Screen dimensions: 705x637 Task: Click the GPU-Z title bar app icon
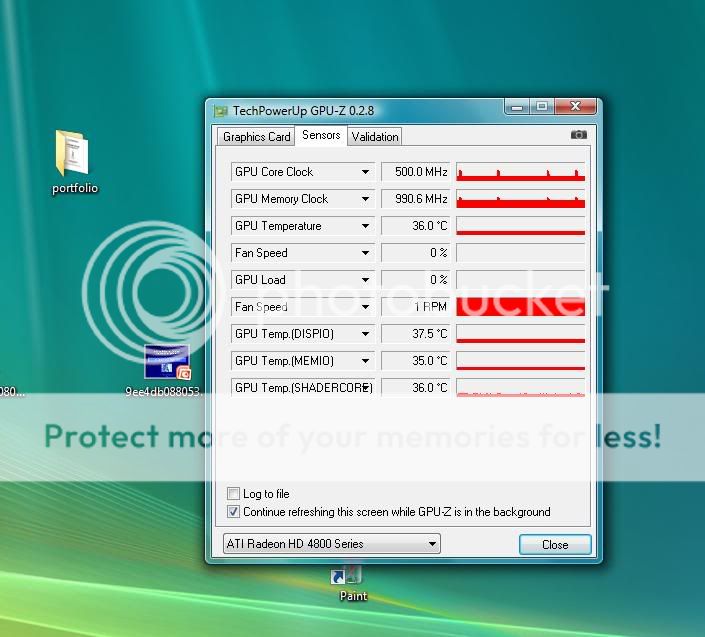pyautogui.click(x=220, y=111)
